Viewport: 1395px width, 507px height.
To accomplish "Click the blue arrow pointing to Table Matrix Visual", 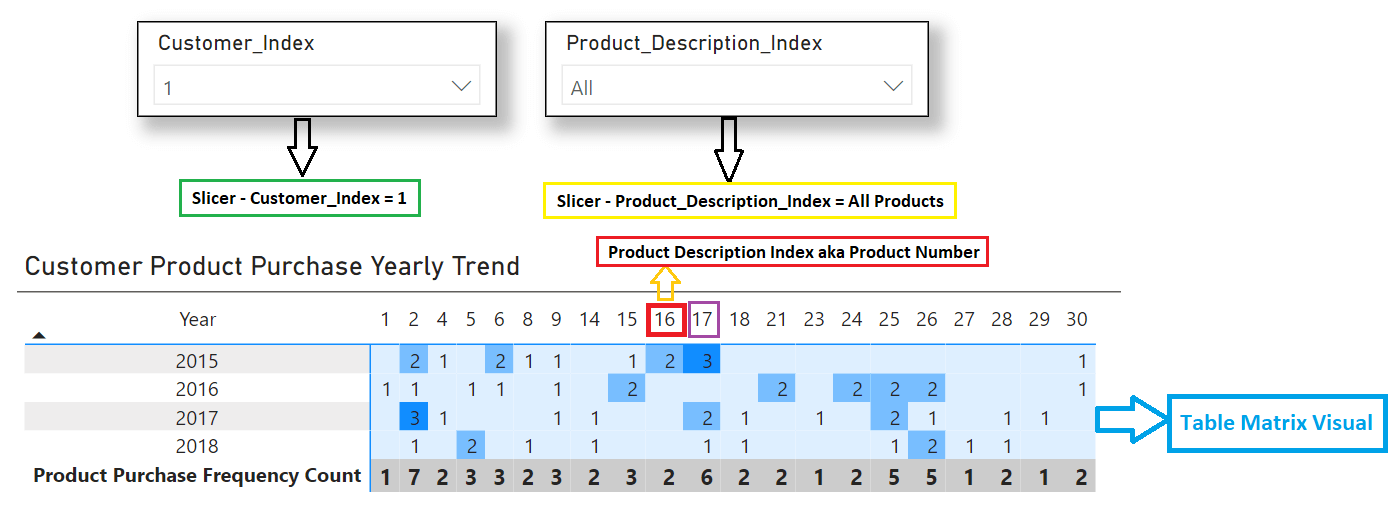I will [x=1129, y=420].
